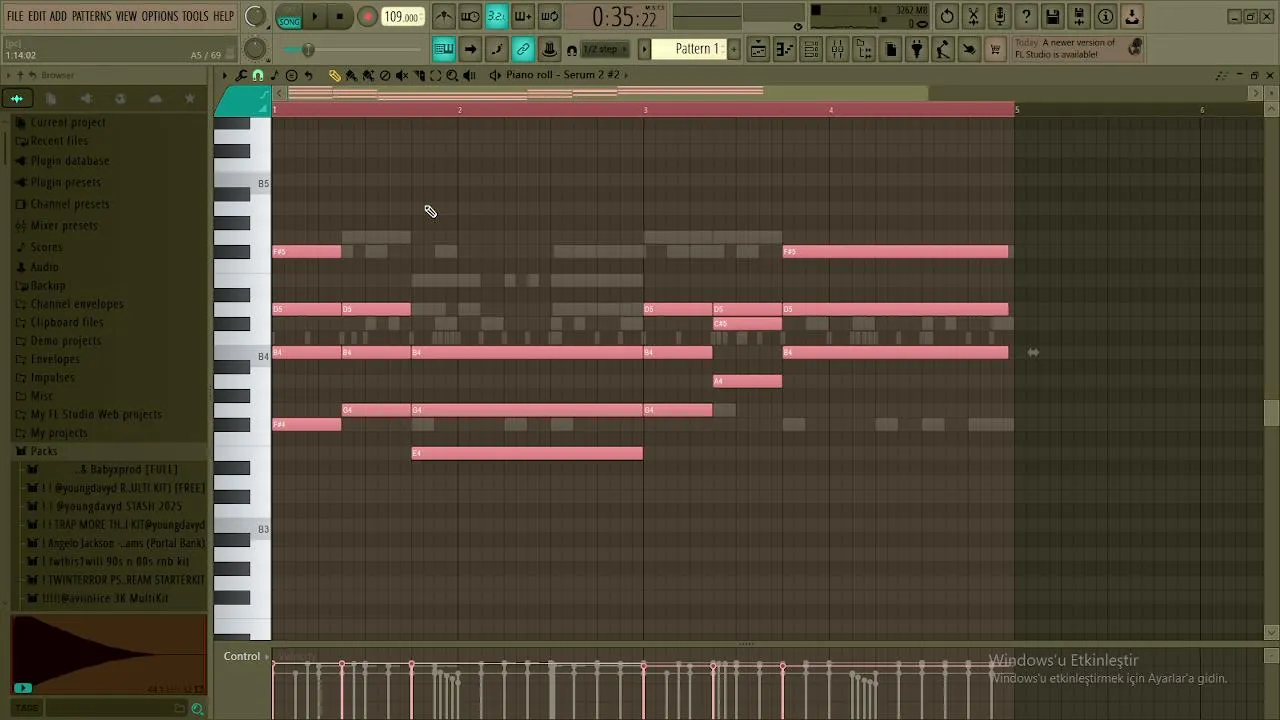The height and width of the screenshot is (720, 1280).
Task: Select the piano roll Paint brush tool
Action: [x=351, y=75]
